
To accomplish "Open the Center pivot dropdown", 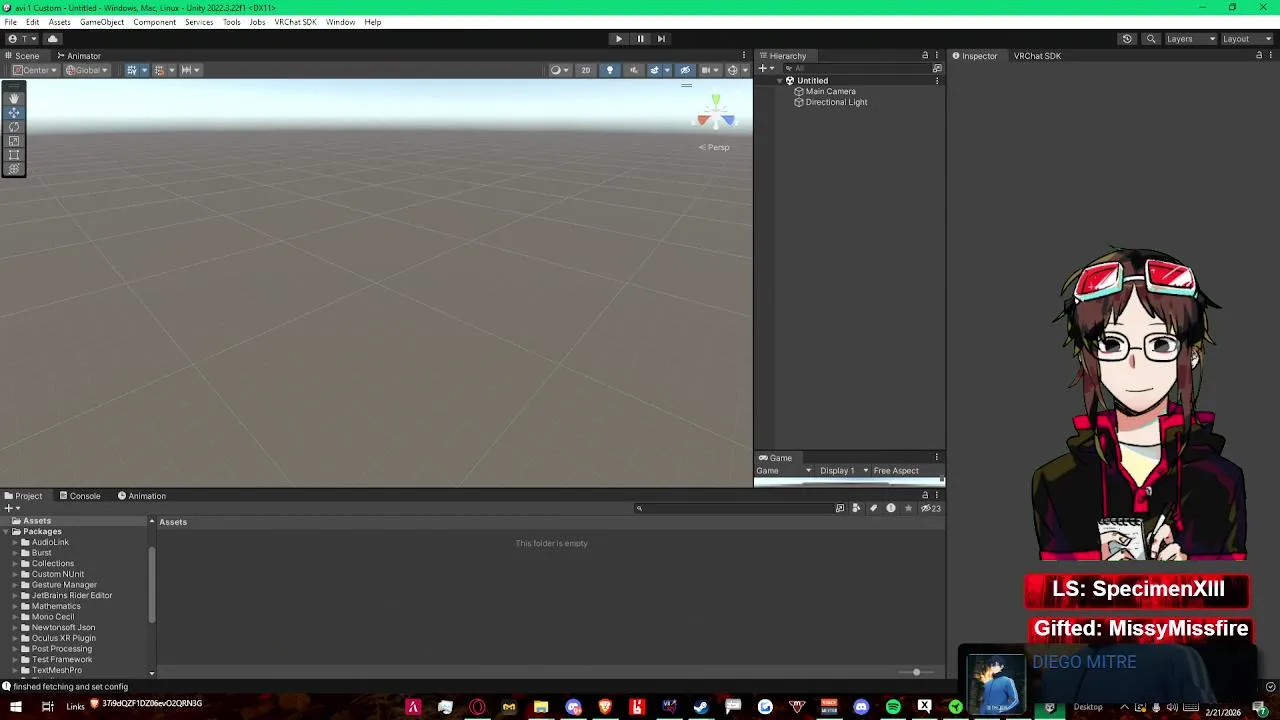I will pyautogui.click(x=33, y=70).
